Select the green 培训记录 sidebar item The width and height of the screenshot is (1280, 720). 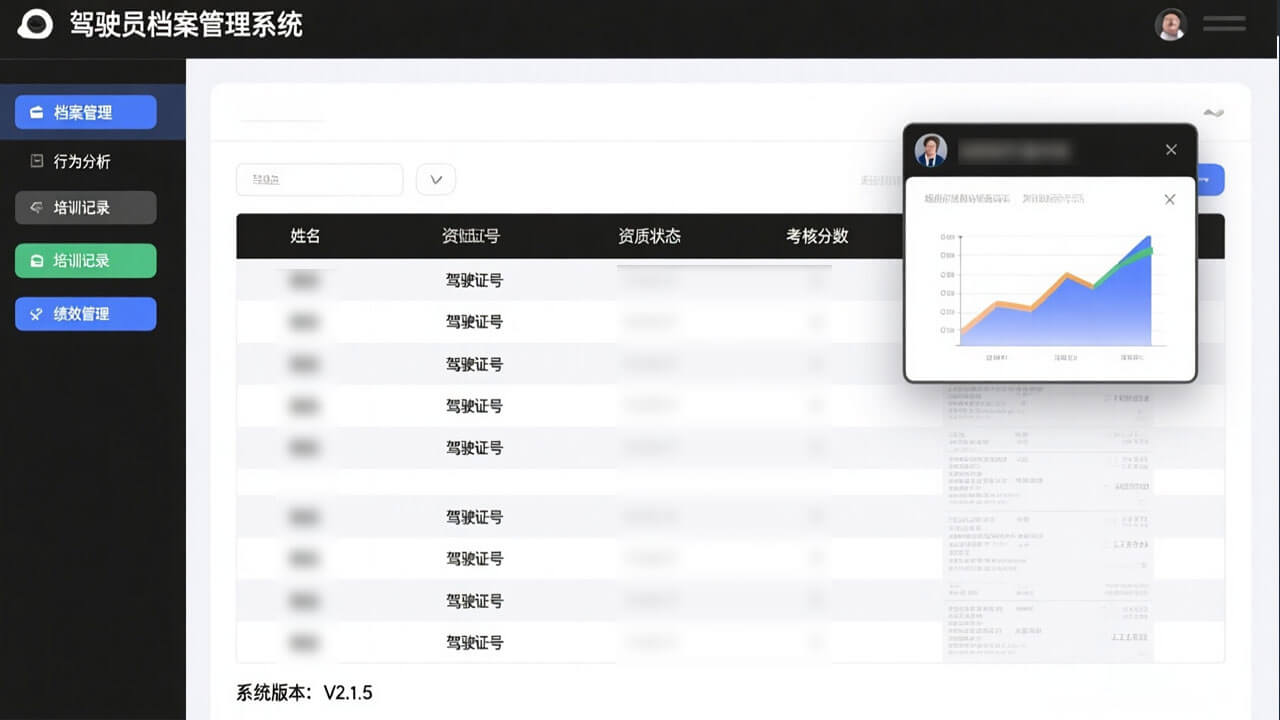(x=86, y=261)
